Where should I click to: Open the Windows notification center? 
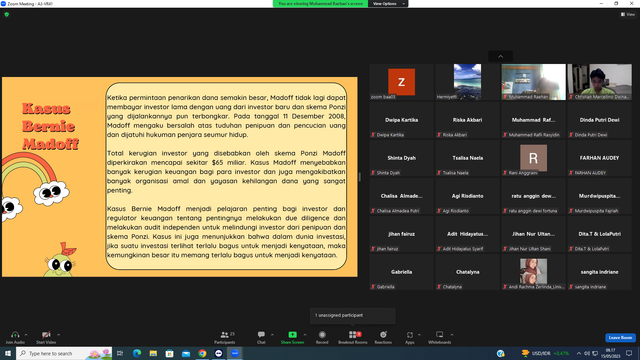coord(629,353)
